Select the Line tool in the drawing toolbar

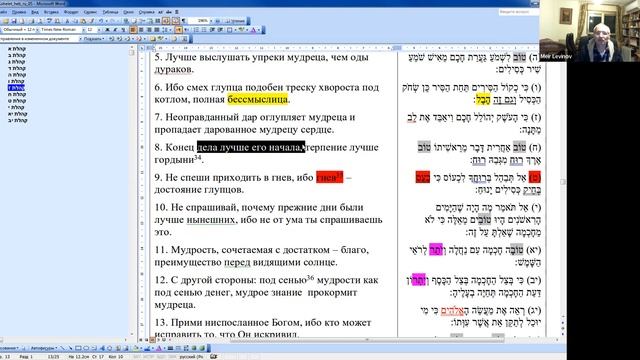click(62, 348)
